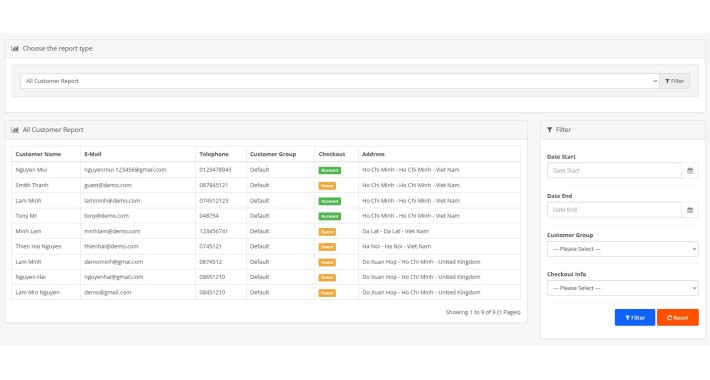
Task: Click the orange Reset button
Action: pos(678,317)
